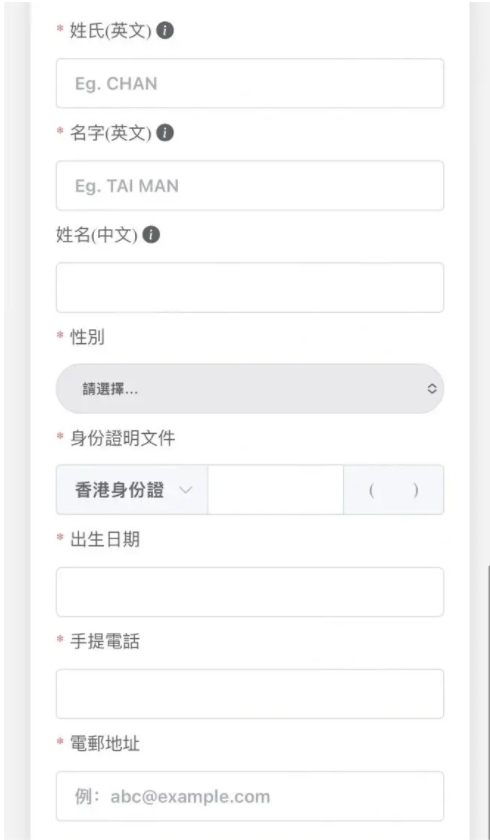
Task: Click info icon beside 名字(英文)
Action: (x=165, y=132)
